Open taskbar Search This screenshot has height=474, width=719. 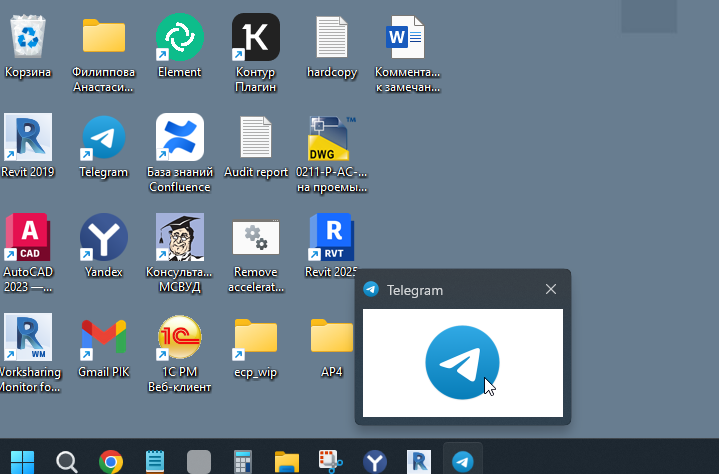(66, 462)
